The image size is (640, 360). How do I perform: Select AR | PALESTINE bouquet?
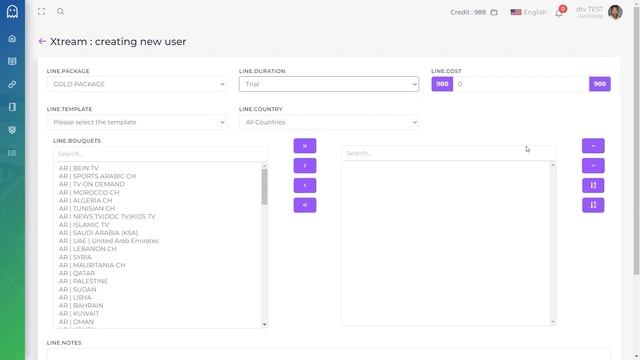tap(83, 281)
